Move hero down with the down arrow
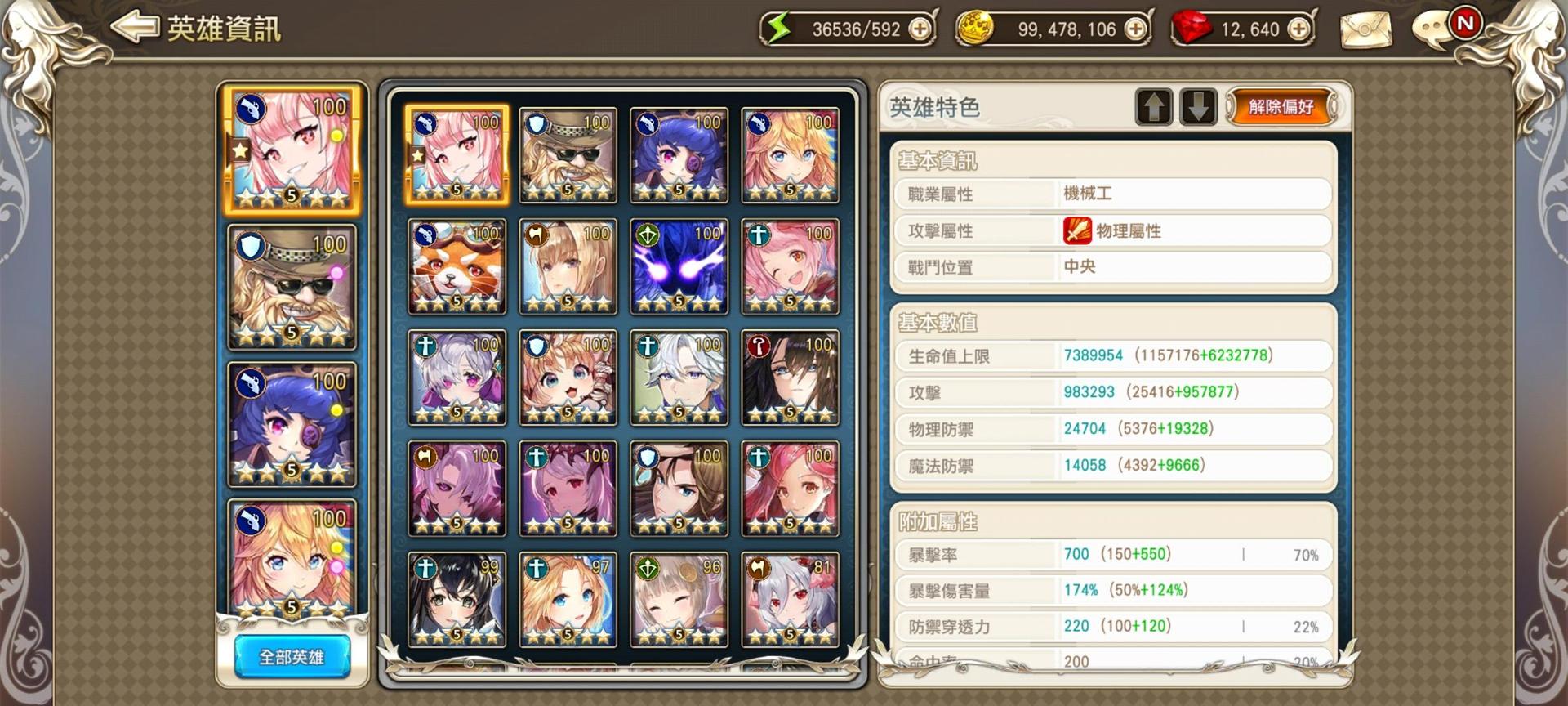1568x706 pixels. pos(1198,107)
